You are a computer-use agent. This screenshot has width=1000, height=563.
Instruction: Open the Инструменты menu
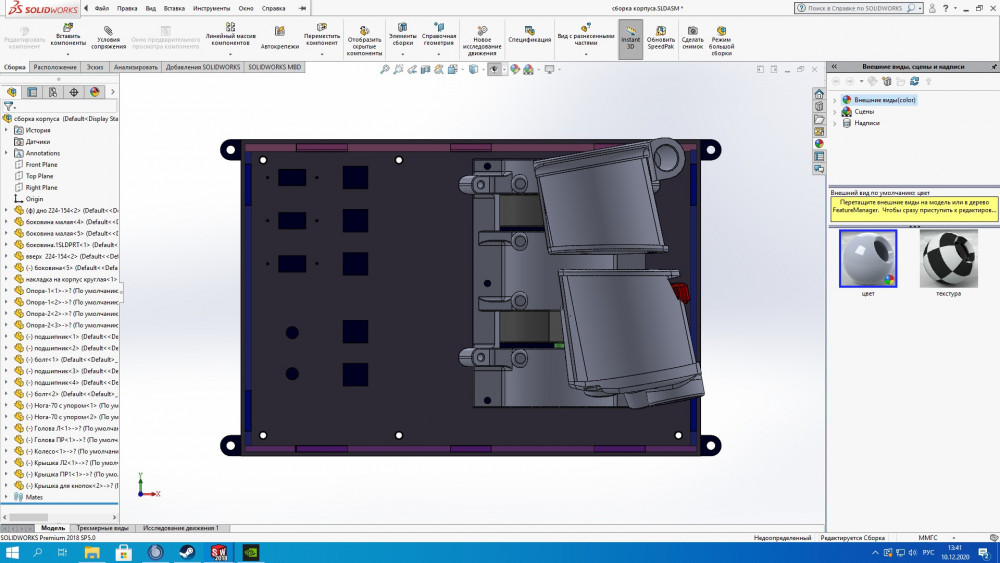[211, 8]
